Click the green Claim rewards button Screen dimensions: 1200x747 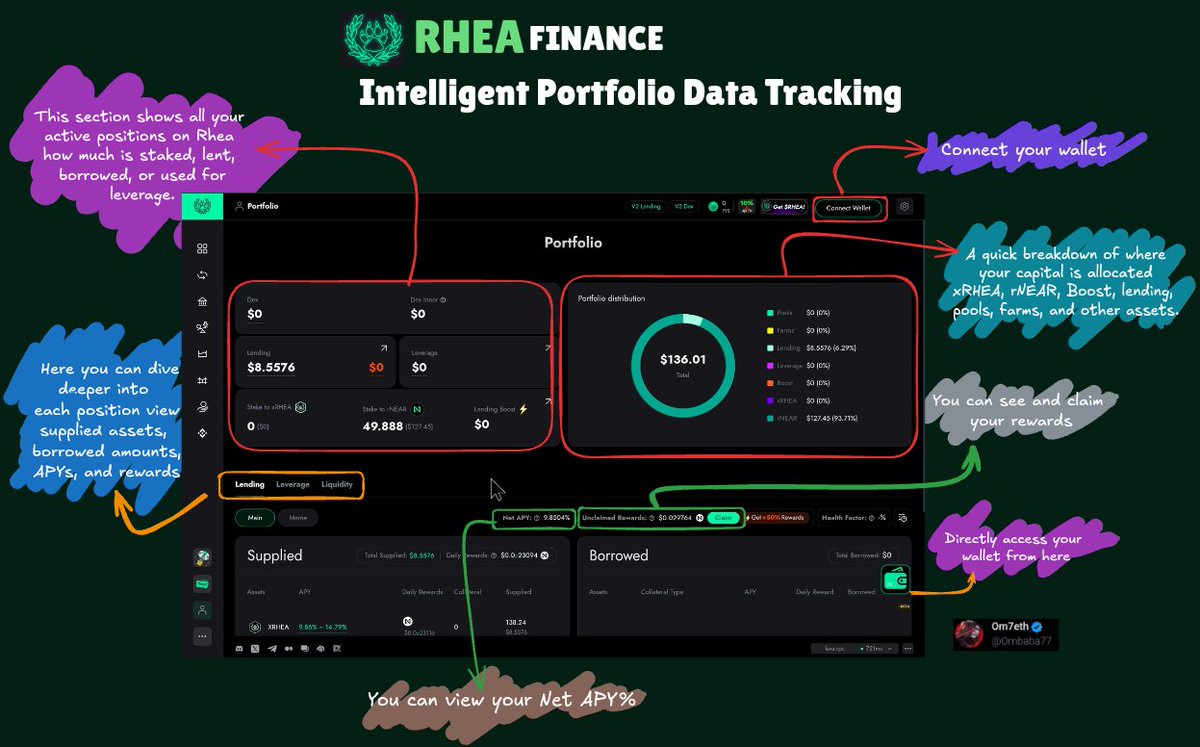[x=721, y=518]
